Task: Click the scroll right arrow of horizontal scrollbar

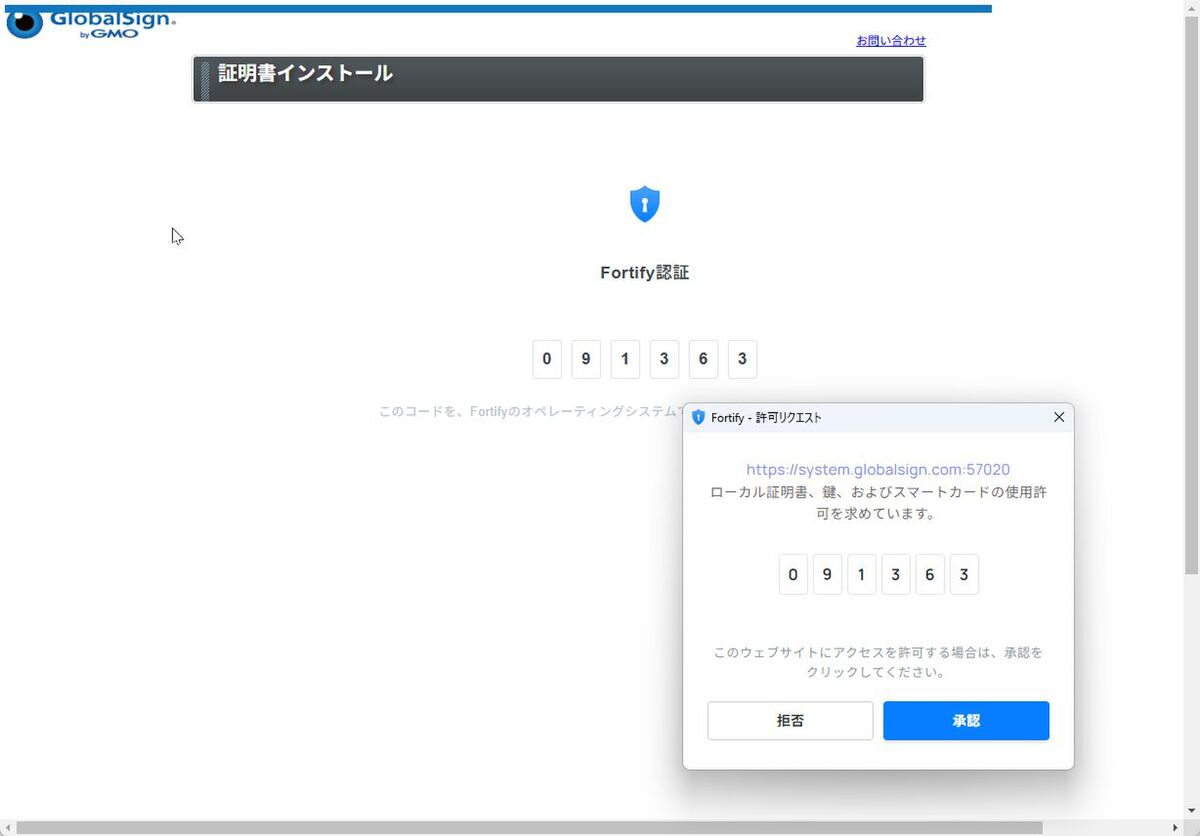Action: (x=1176, y=828)
